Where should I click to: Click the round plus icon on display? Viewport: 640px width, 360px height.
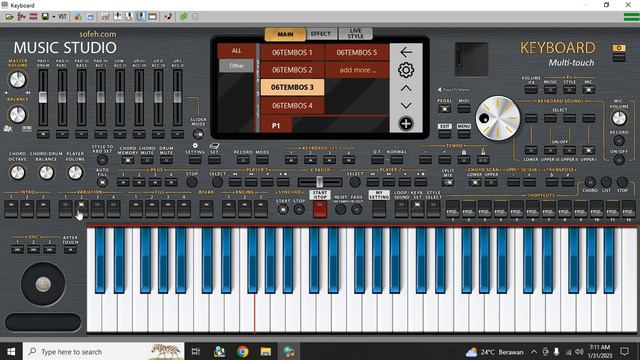(406, 123)
